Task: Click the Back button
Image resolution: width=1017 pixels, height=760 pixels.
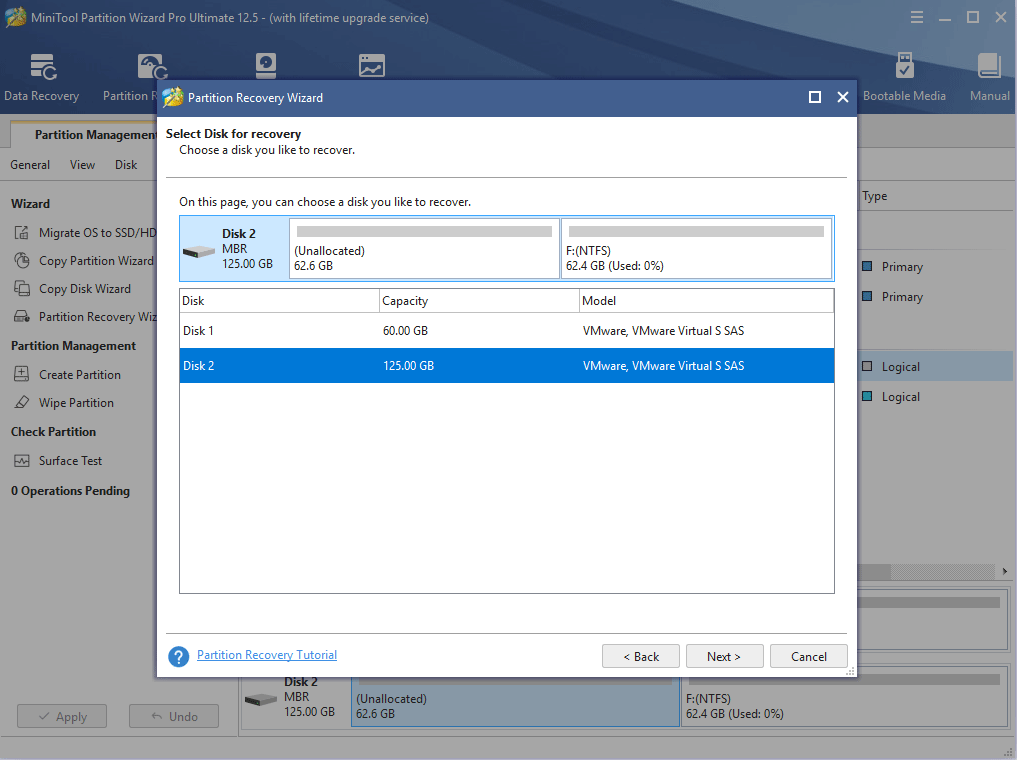Action: (x=641, y=656)
